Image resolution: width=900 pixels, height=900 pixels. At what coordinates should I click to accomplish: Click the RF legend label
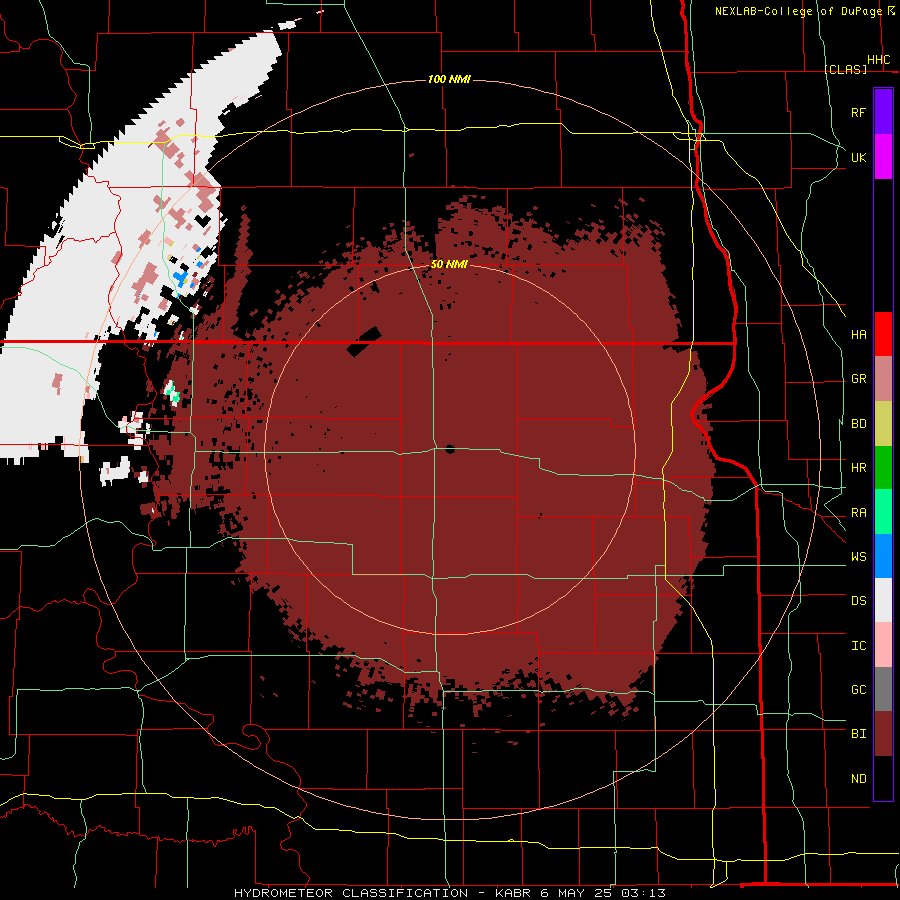(x=859, y=112)
